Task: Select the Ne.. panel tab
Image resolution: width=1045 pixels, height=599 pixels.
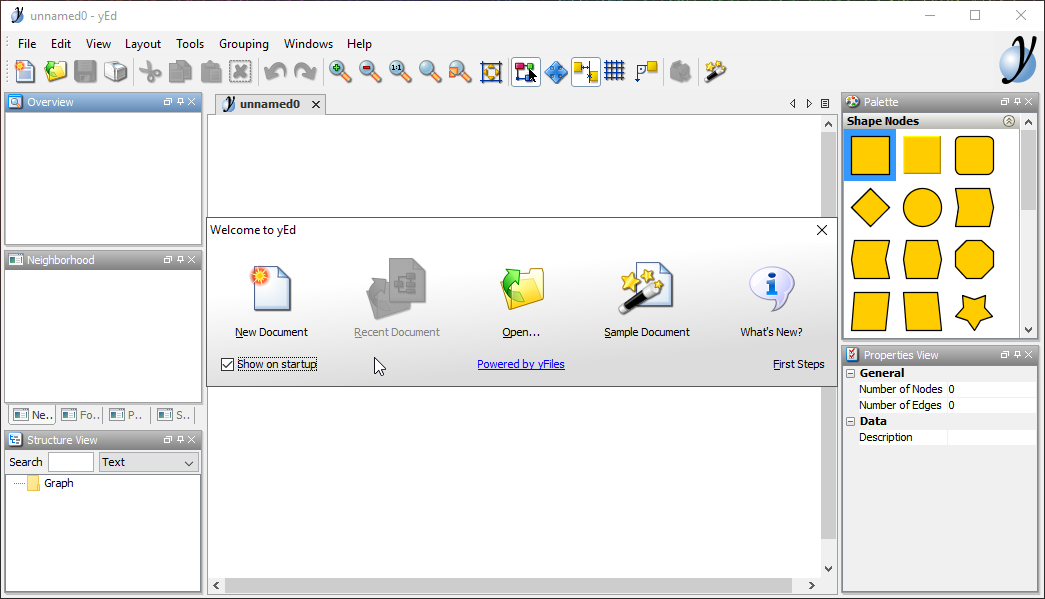Action: pos(33,415)
